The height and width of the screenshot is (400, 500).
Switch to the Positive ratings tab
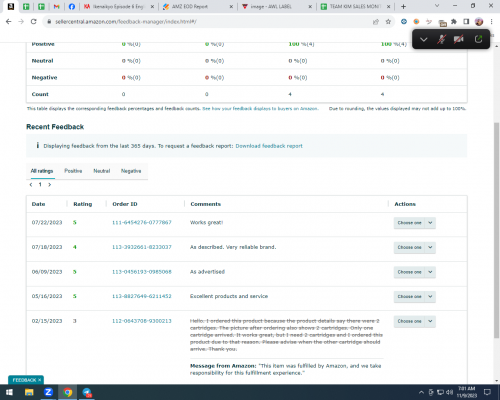point(73,171)
